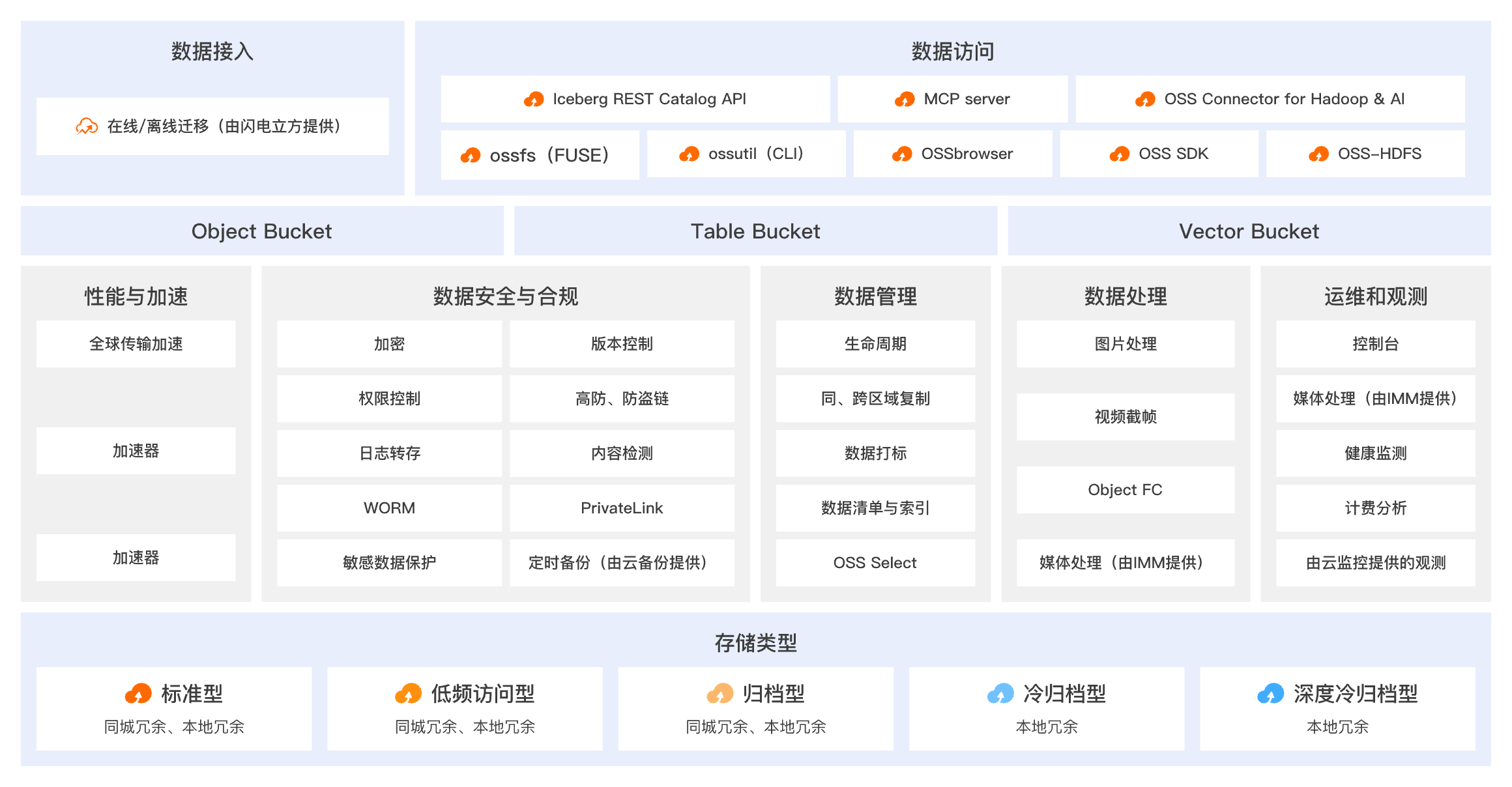Click the ossfs (FUSE) cloud icon
Image resolution: width=1512 pixels, height=787 pixels.
(x=471, y=155)
